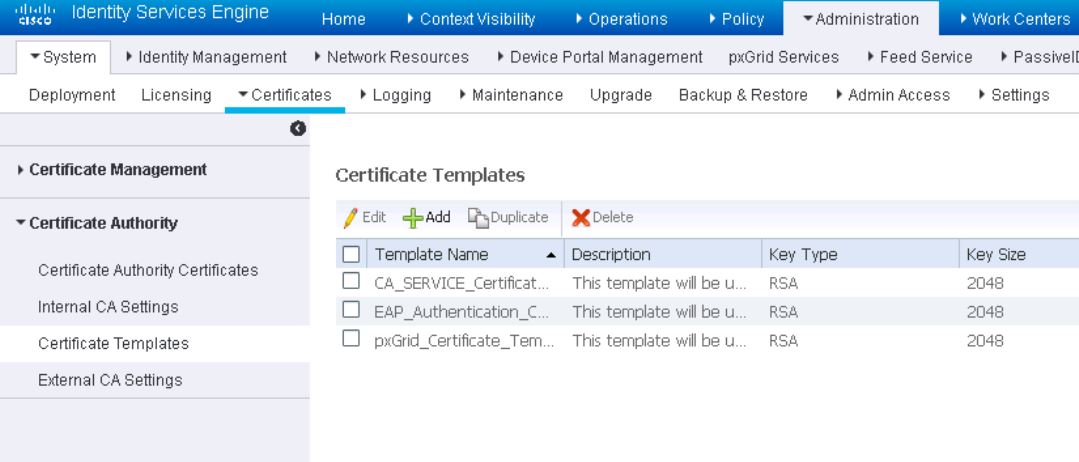Click 2048 in the pxGrid_Certificate row

click(985, 342)
